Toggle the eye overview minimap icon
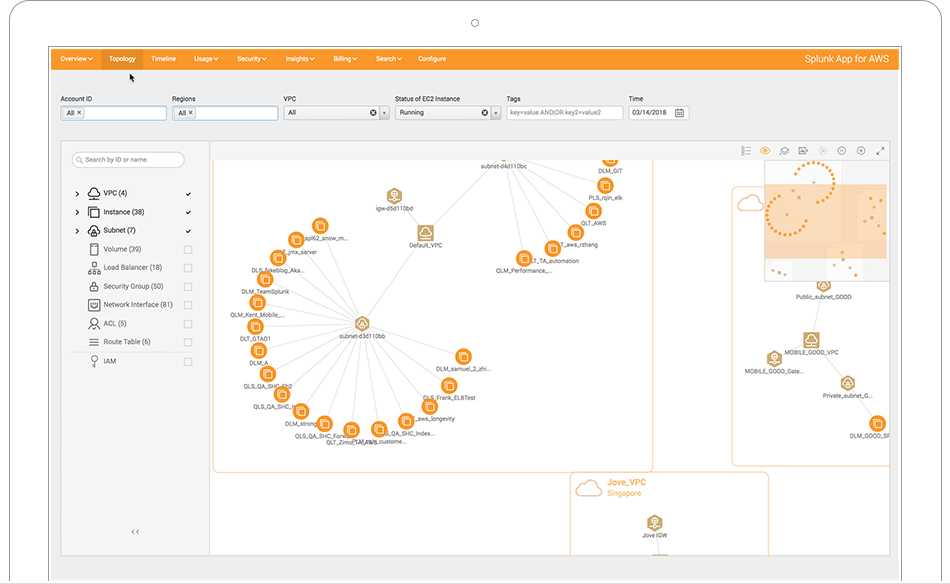 (765, 151)
